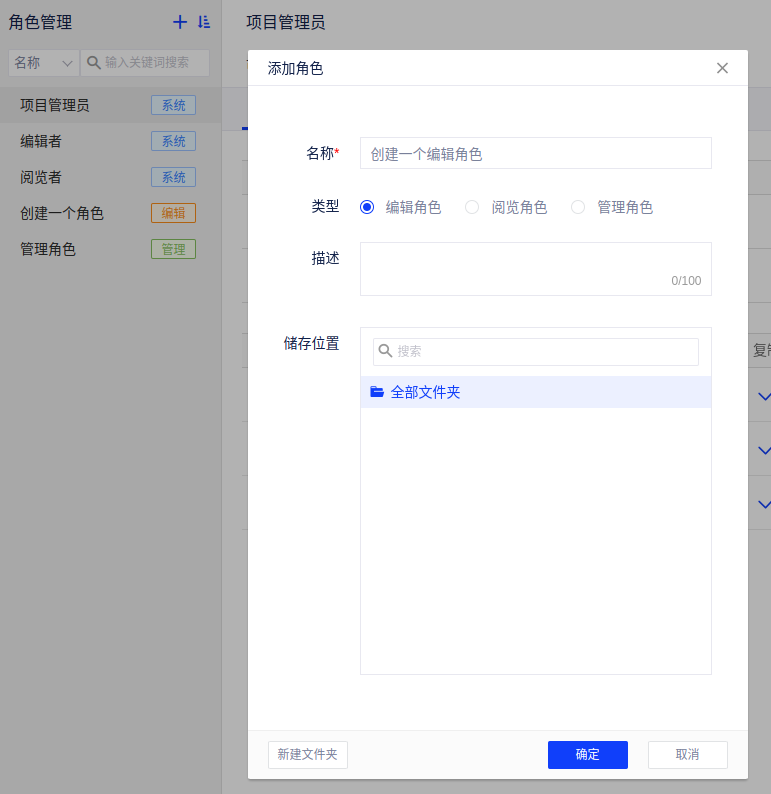The width and height of the screenshot is (771, 794).
Task: Click the 管理 tag beside 管理角色
Action: coord(173,249)
